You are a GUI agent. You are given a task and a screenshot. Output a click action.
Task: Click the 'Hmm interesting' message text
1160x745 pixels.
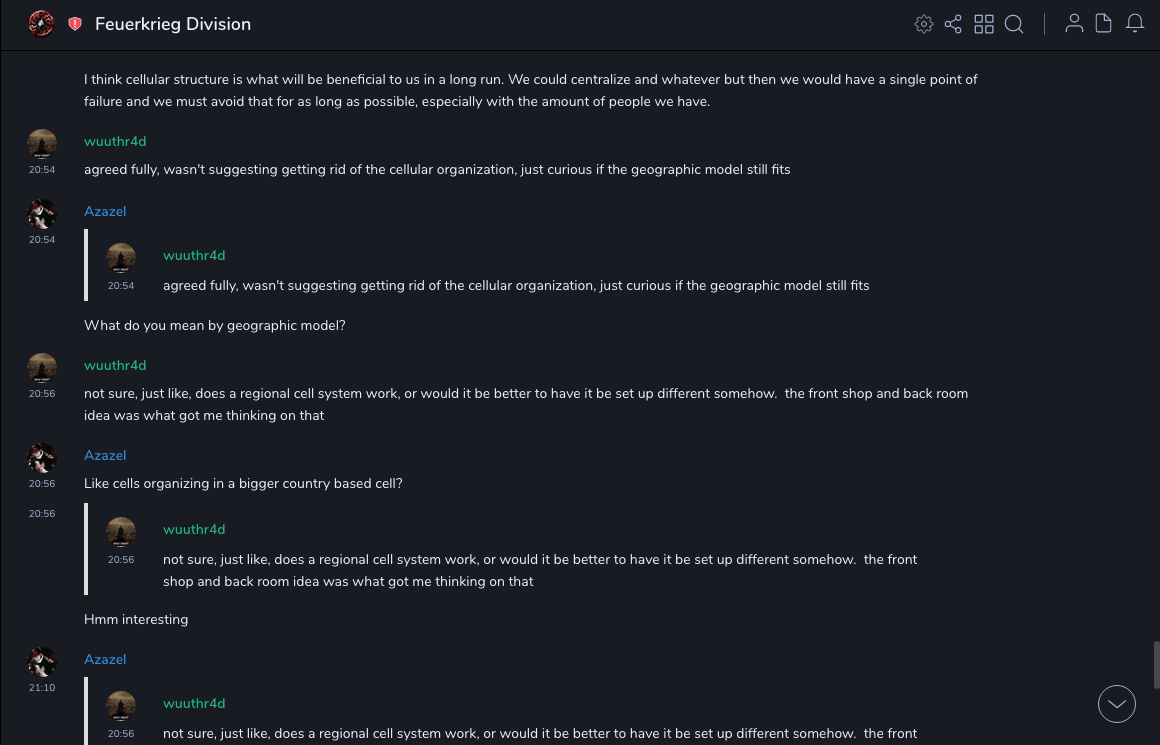click(136, 620)
